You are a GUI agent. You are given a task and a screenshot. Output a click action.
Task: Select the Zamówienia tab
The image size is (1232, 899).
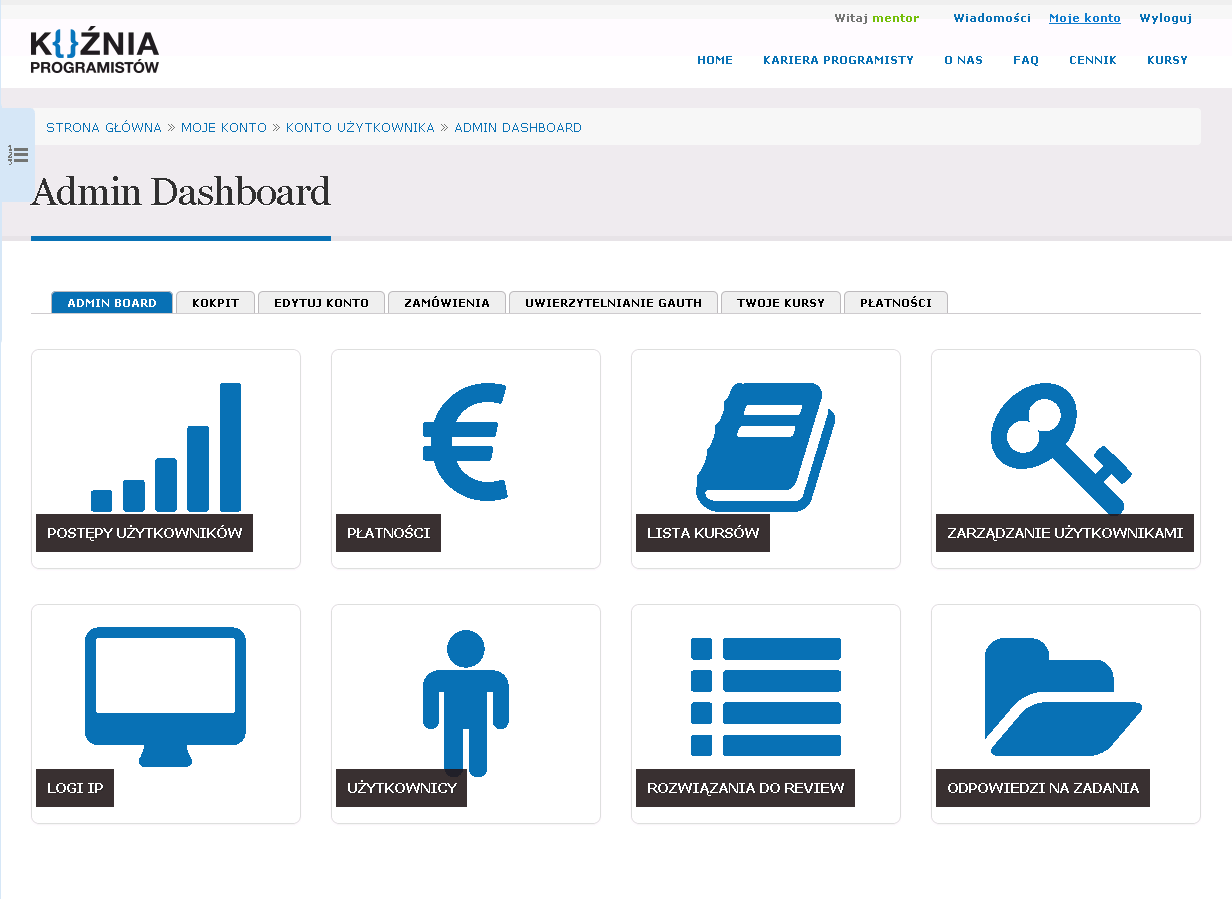click(x=447, y=303)
